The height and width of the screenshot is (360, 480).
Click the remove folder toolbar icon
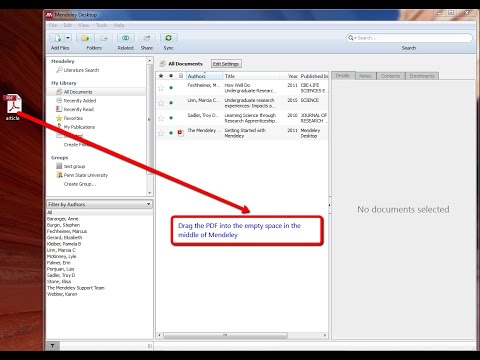point(104,38)
